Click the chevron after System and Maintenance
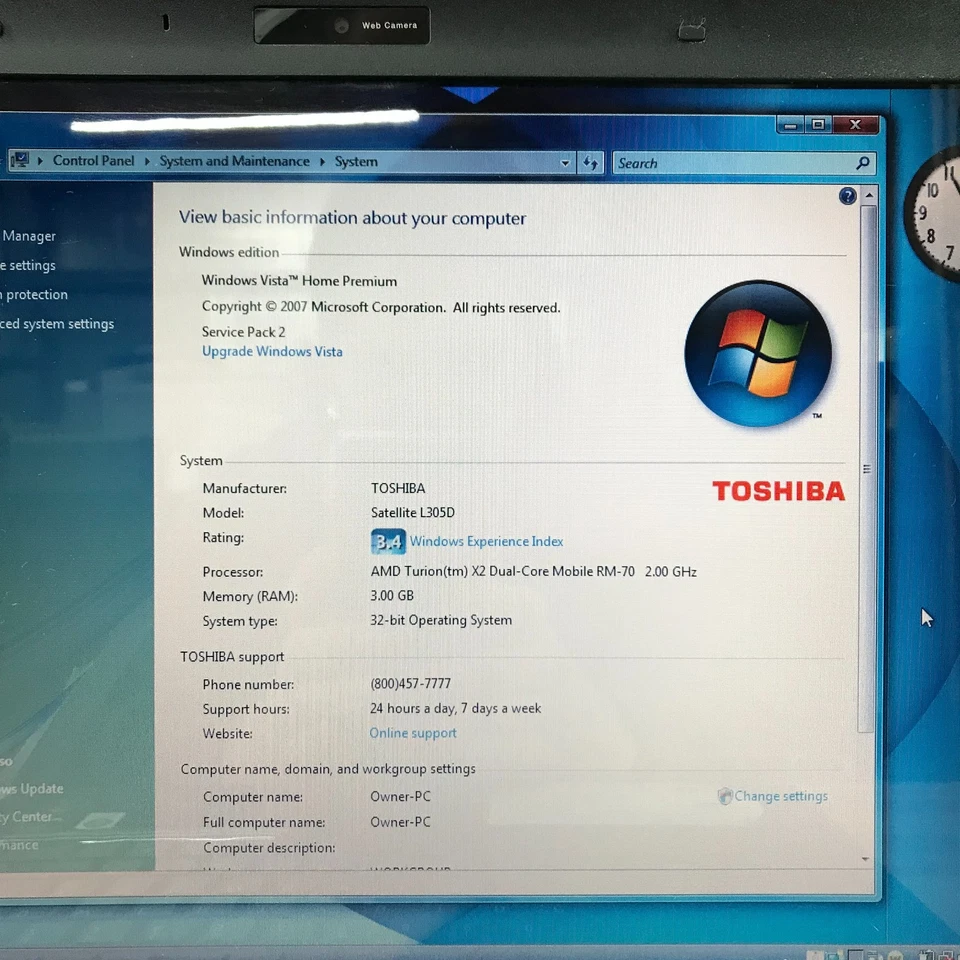960x960 pixels. (x=321, y=161)
